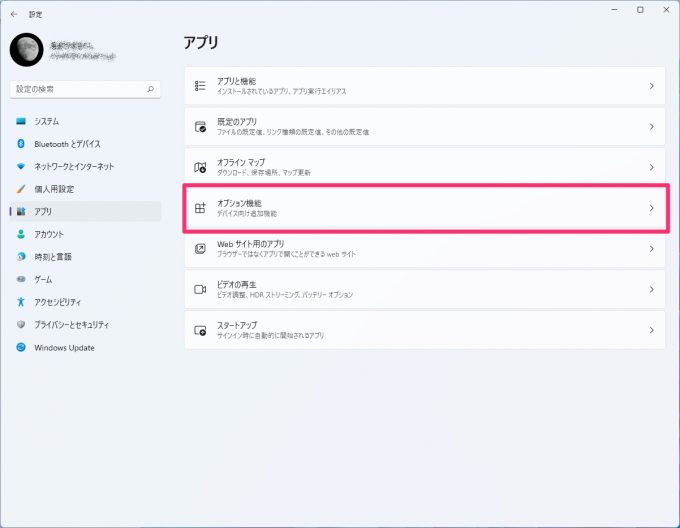This screenshot has width=680, height=528.
Task: Click the オフライン マップ map icon
Action: (x=200, y=167)
